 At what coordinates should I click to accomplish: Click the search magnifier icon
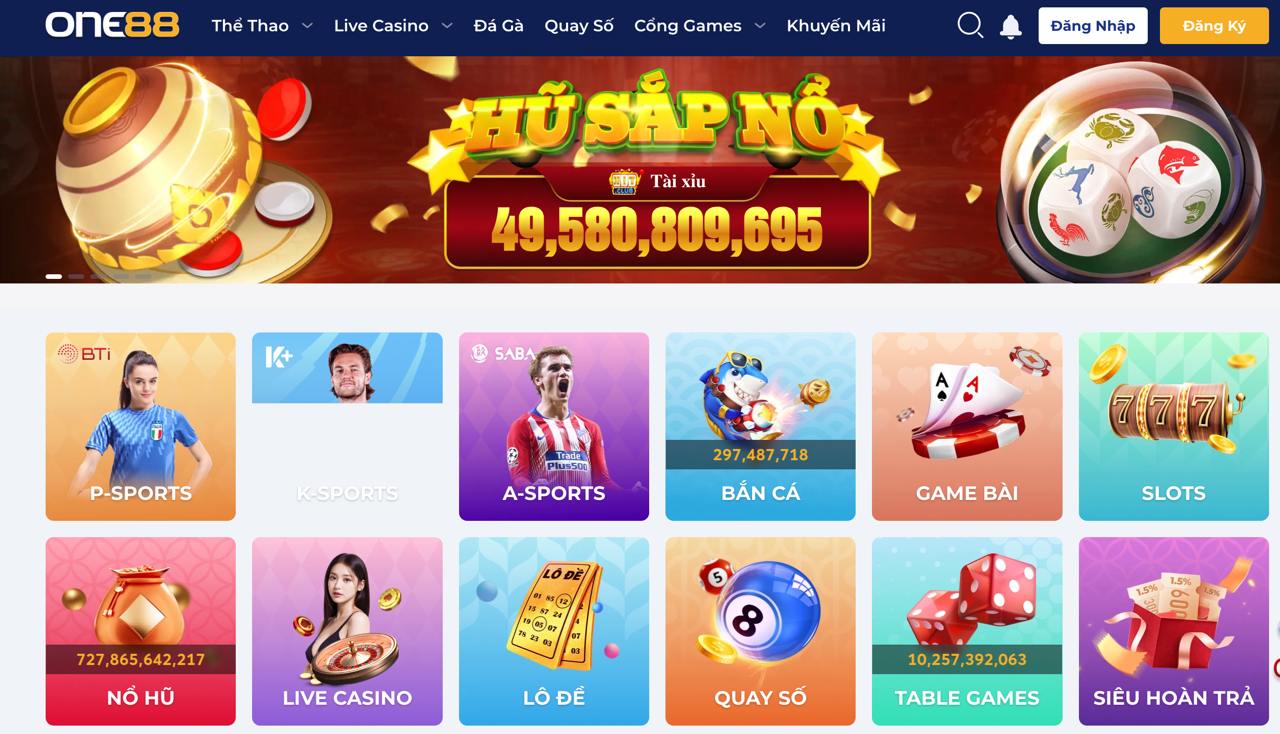coord(970,26)
